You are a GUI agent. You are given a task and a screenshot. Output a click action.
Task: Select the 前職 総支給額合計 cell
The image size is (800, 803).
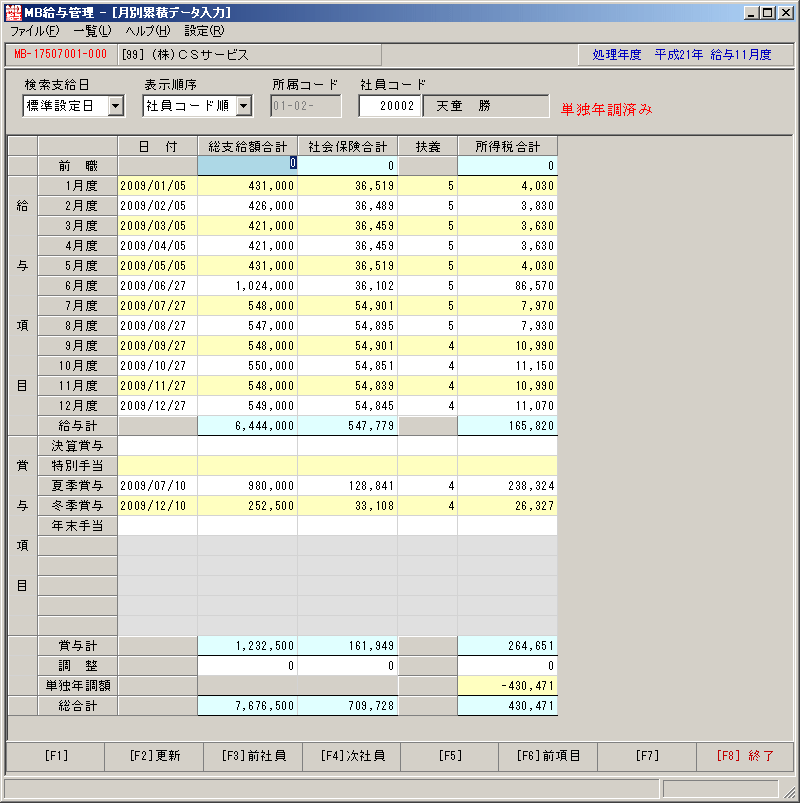tap(247, 165)
